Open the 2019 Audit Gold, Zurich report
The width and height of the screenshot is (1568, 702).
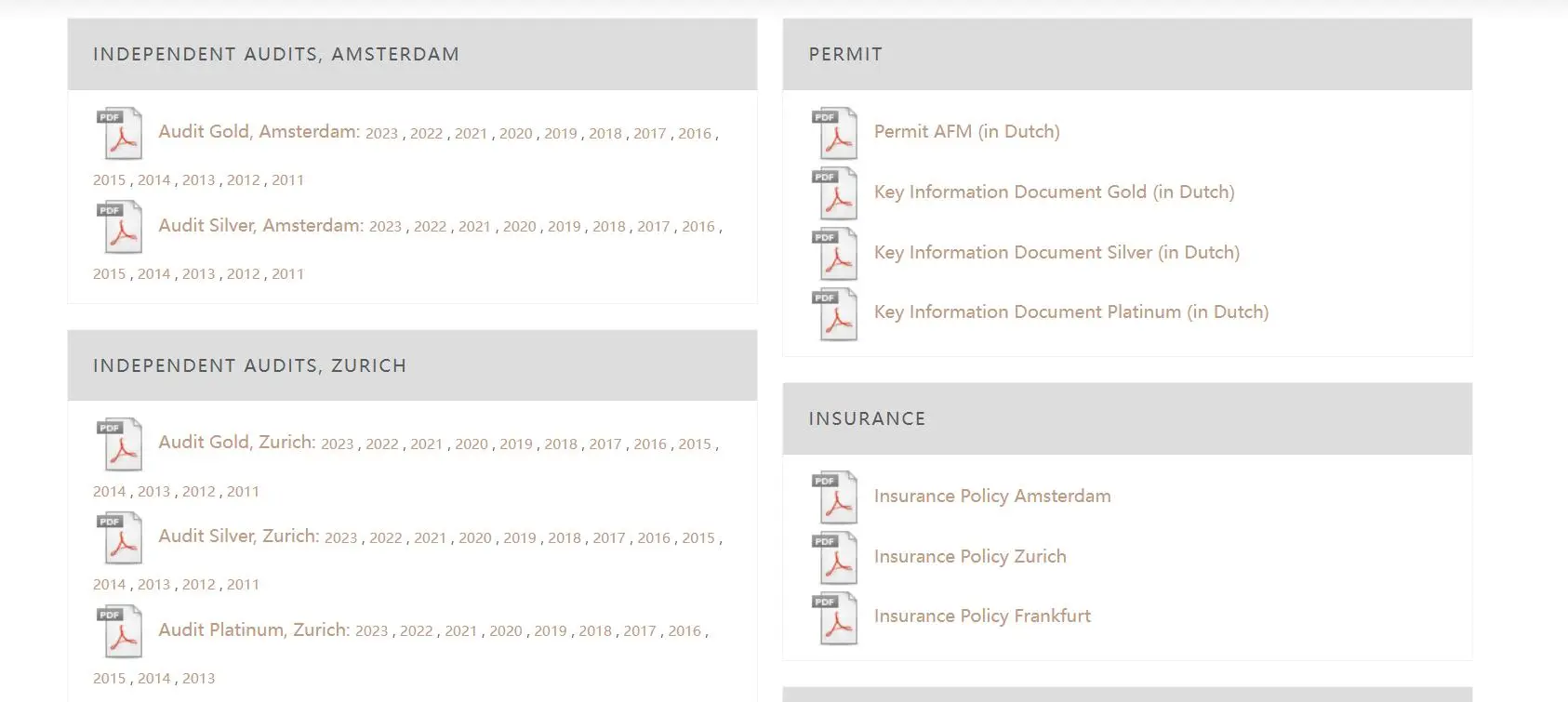coord(515,444)
